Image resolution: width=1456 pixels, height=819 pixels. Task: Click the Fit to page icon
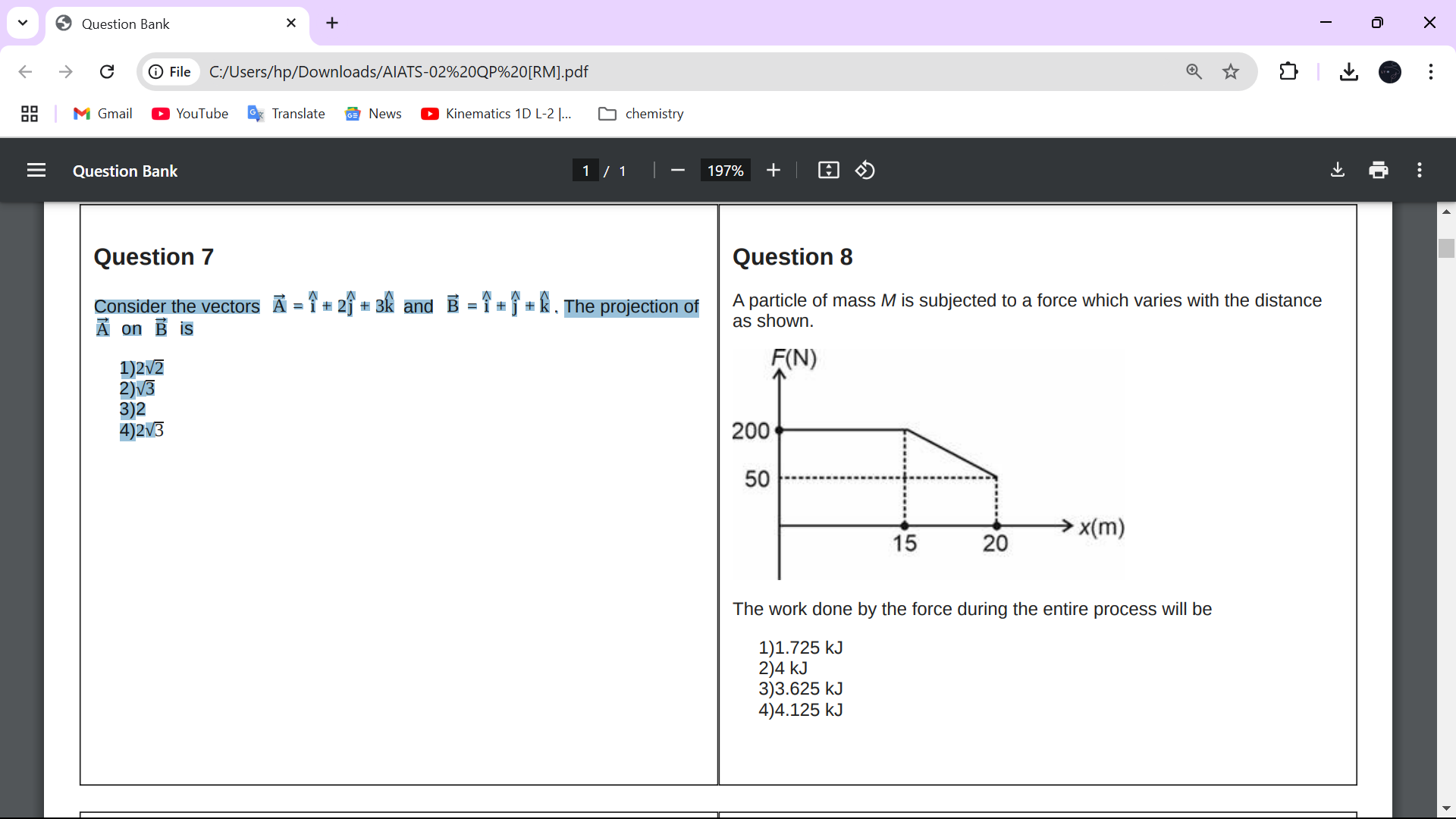[x=829, y=171]
